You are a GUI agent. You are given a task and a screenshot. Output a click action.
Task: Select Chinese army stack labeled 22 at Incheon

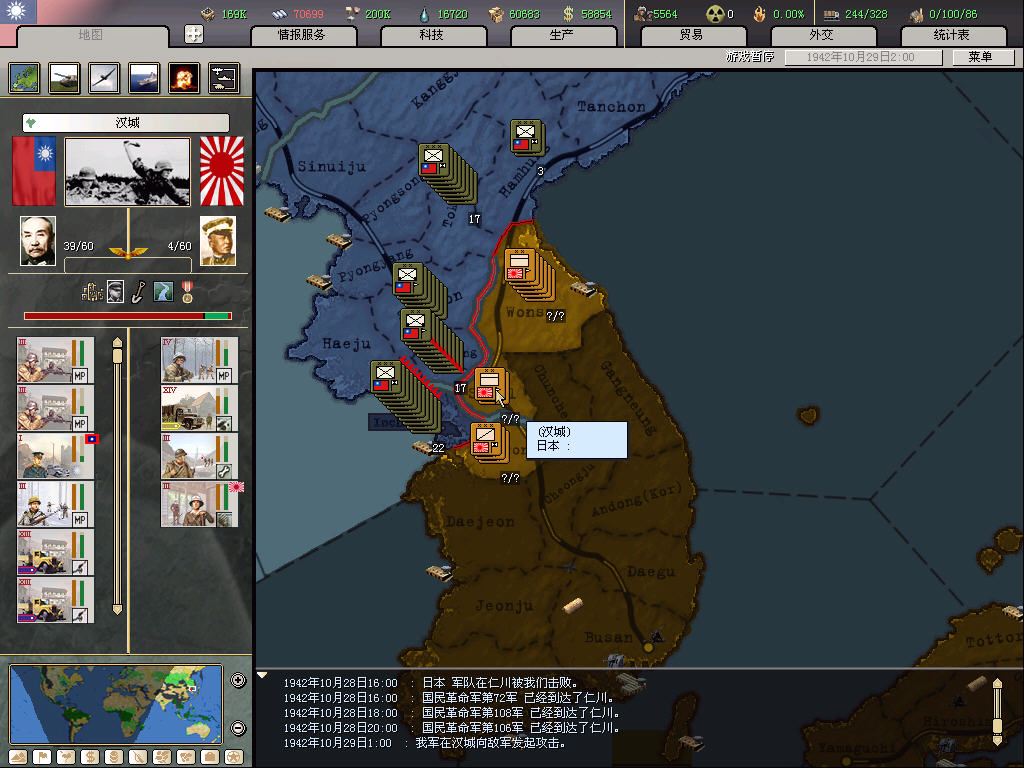click(404, 396)
